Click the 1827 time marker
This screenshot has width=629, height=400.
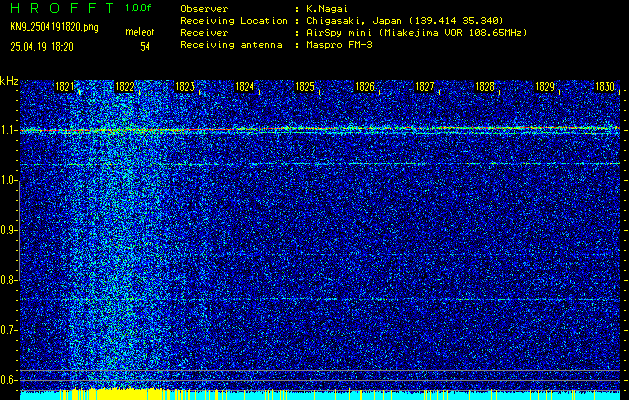(425, 87)
